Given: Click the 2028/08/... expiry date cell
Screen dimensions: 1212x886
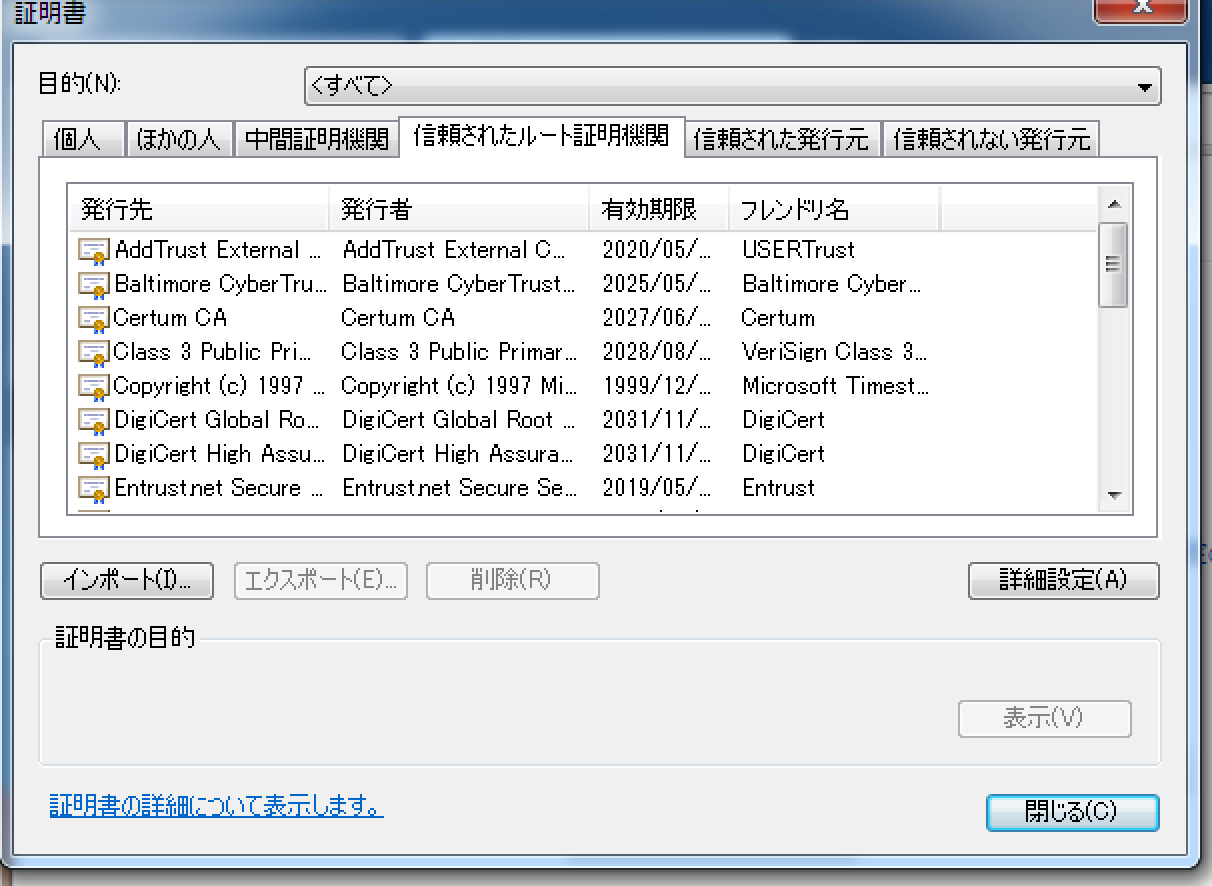Looking at the screenshot, I should click(657, 352).
